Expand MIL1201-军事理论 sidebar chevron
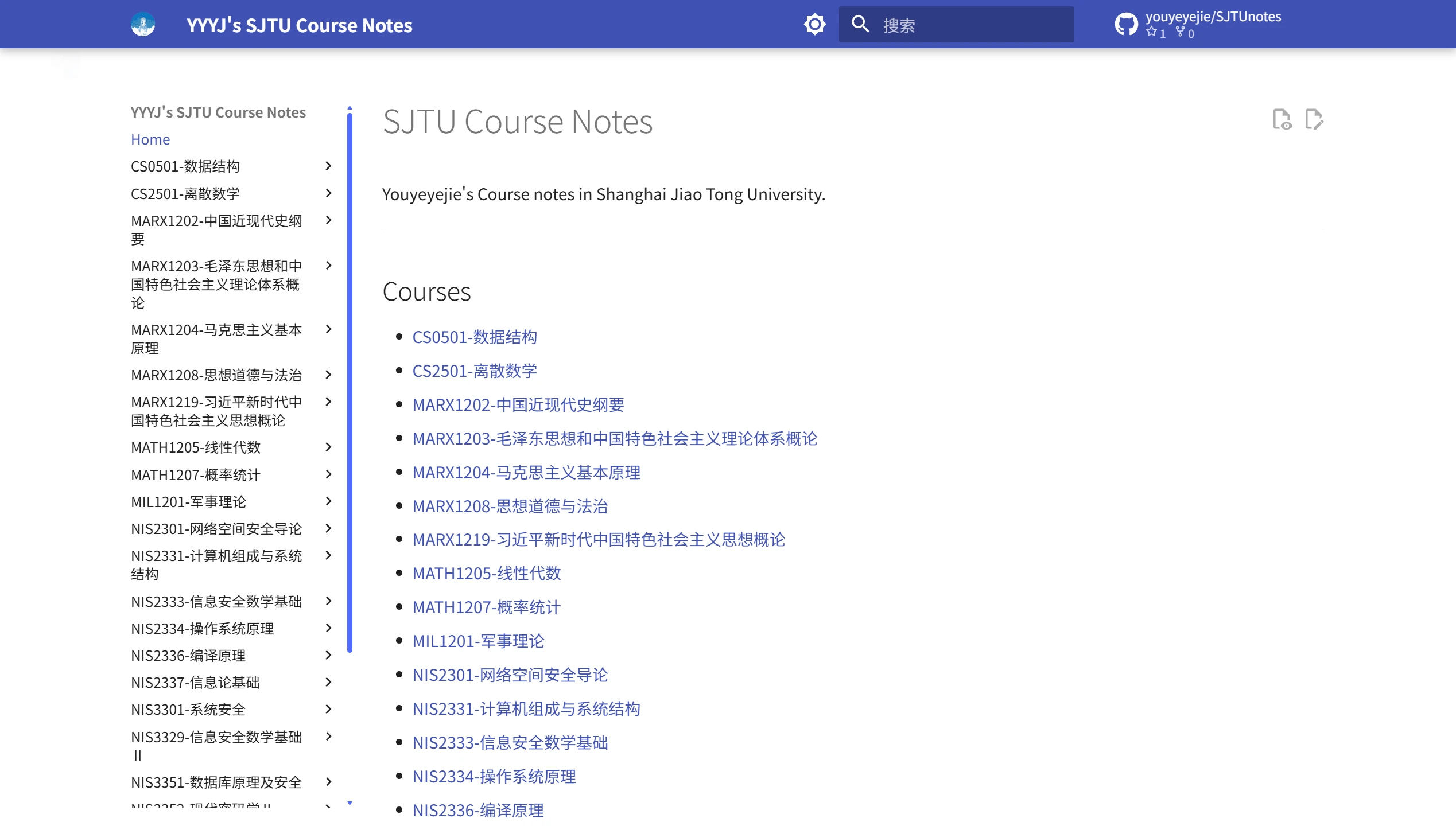Screen dimensions: 1456x826 (328, 501)
